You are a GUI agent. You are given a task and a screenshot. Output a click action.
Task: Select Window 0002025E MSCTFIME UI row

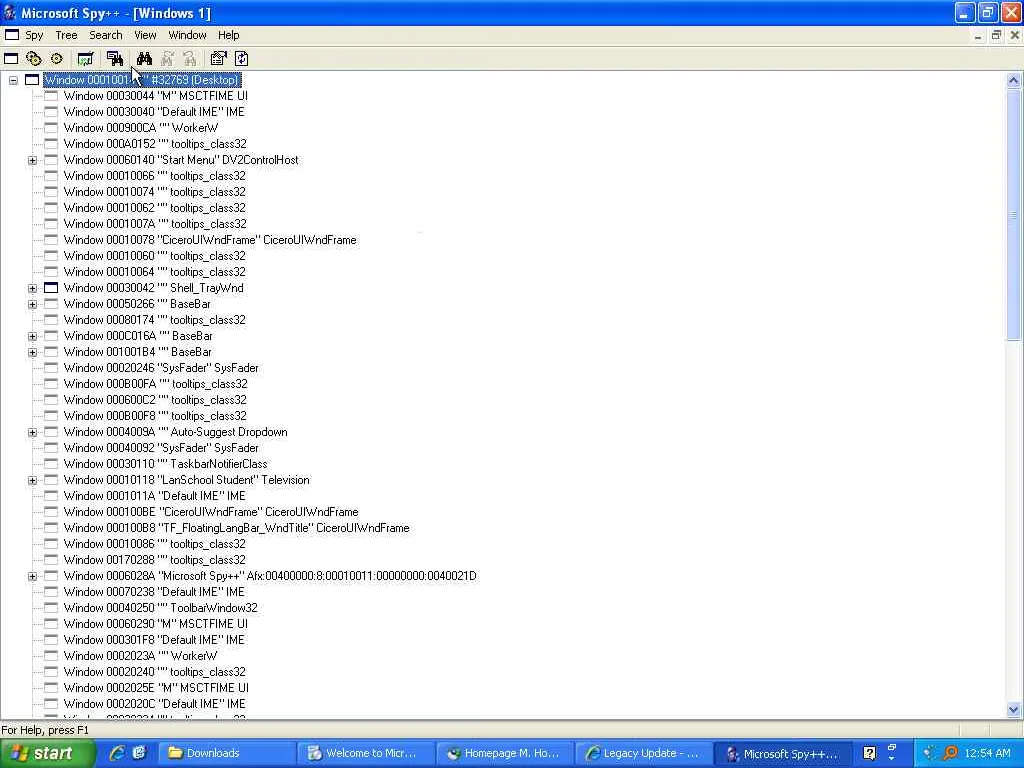click(156, 688)
